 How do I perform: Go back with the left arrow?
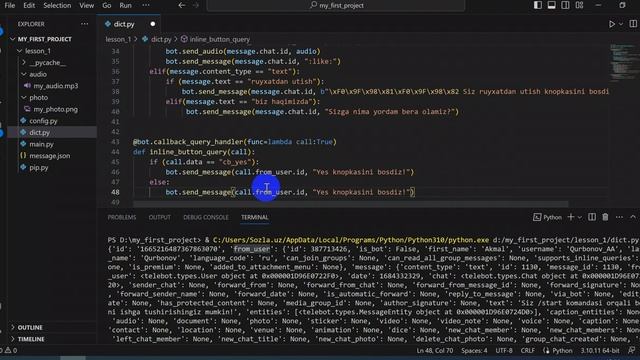tap(182, 5)
